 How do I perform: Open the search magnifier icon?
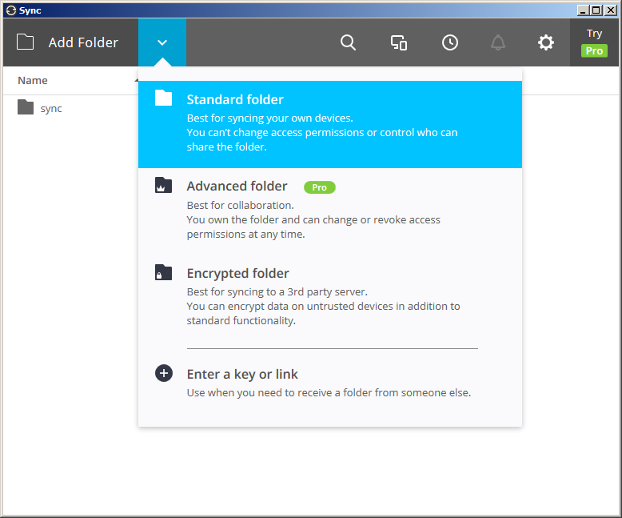tap(348, 42)
